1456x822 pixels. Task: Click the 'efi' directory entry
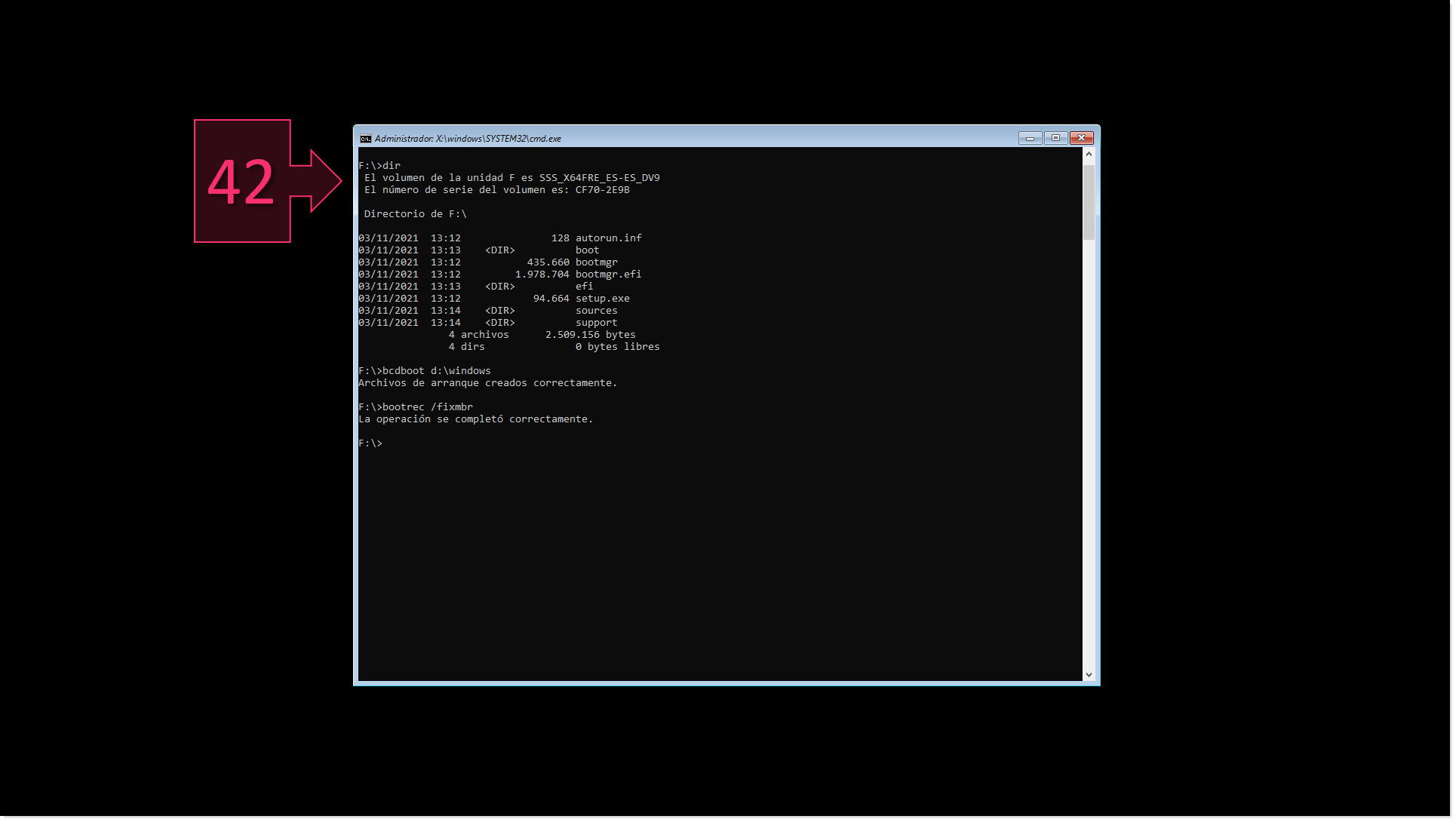point(584,287)
